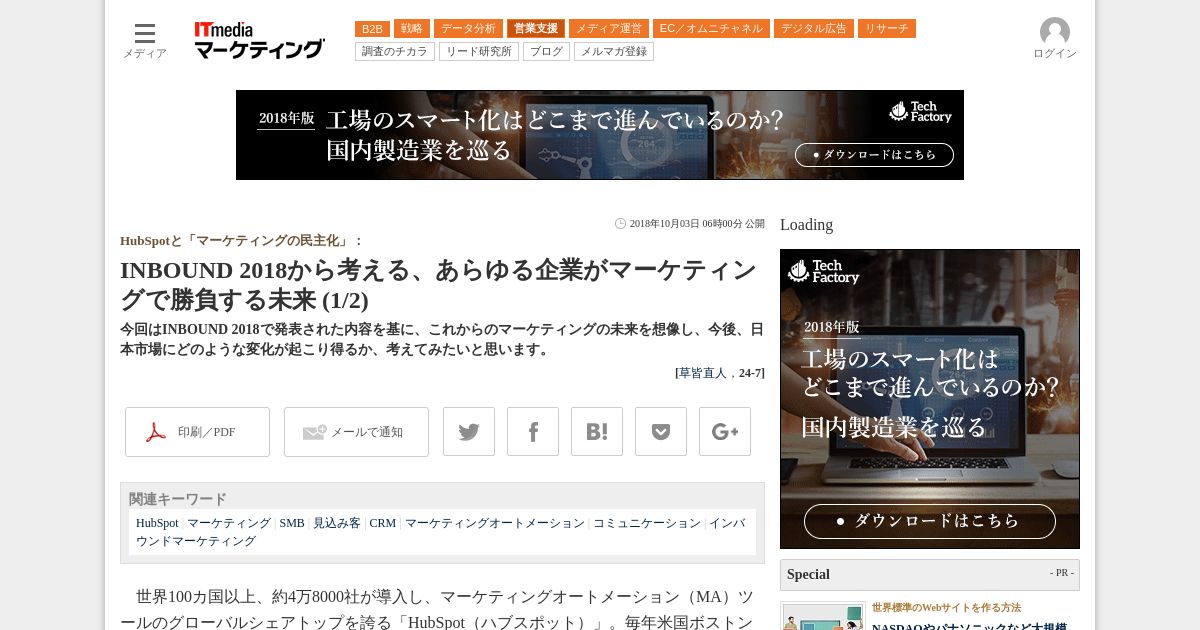This screenshot has height=630, width=1200.
Task: Open the リサーチ category tab
Action: tap(887, 29)
